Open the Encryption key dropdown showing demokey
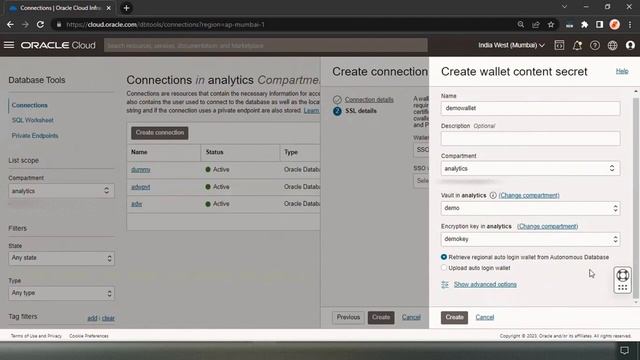The image size is (640, 360). pos(530,239)
